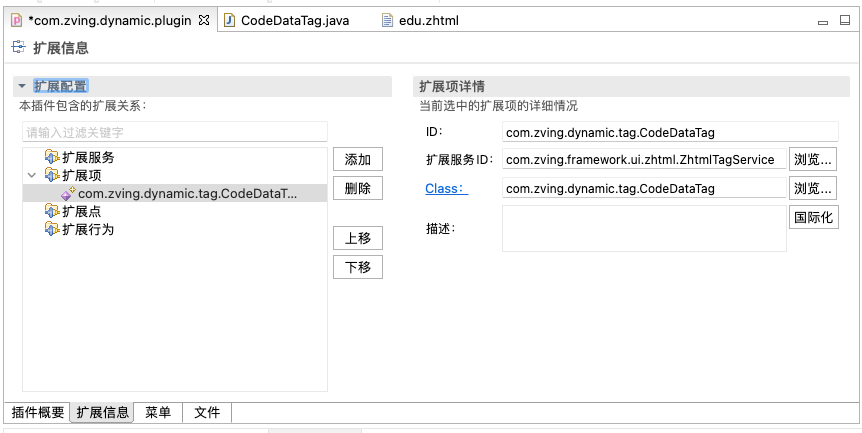Collapse the 扩展配置 section
This screenshot has height=433, width=862.
click(22, 87)
